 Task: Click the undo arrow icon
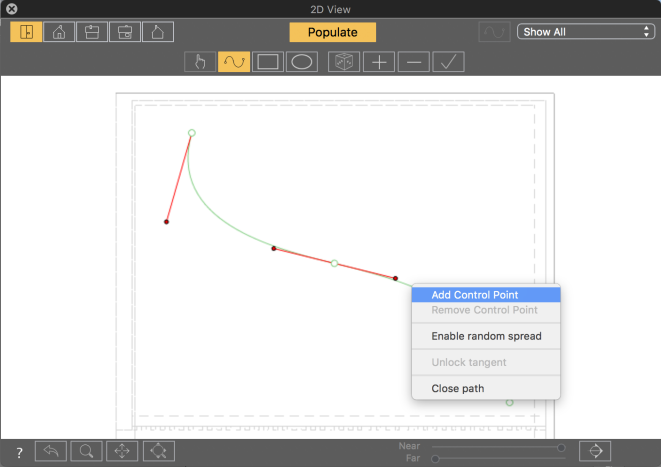click(51, 451)
